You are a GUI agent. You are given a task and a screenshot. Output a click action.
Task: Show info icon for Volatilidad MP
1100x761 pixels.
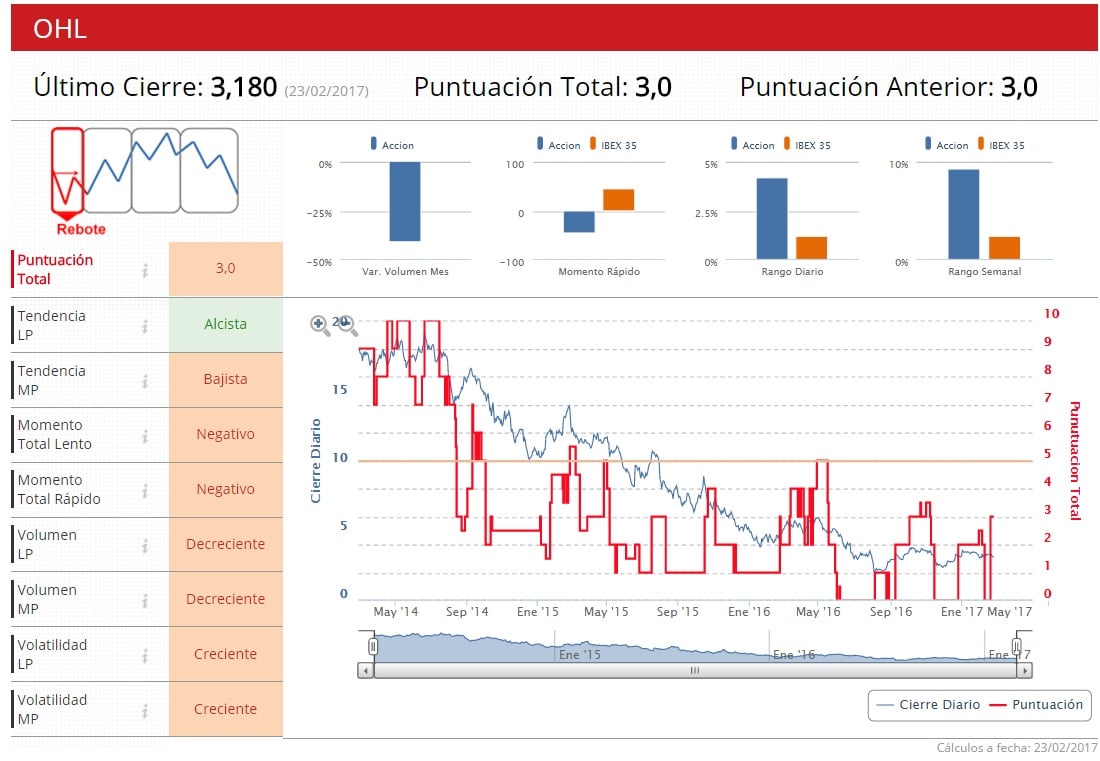(145, 711)
